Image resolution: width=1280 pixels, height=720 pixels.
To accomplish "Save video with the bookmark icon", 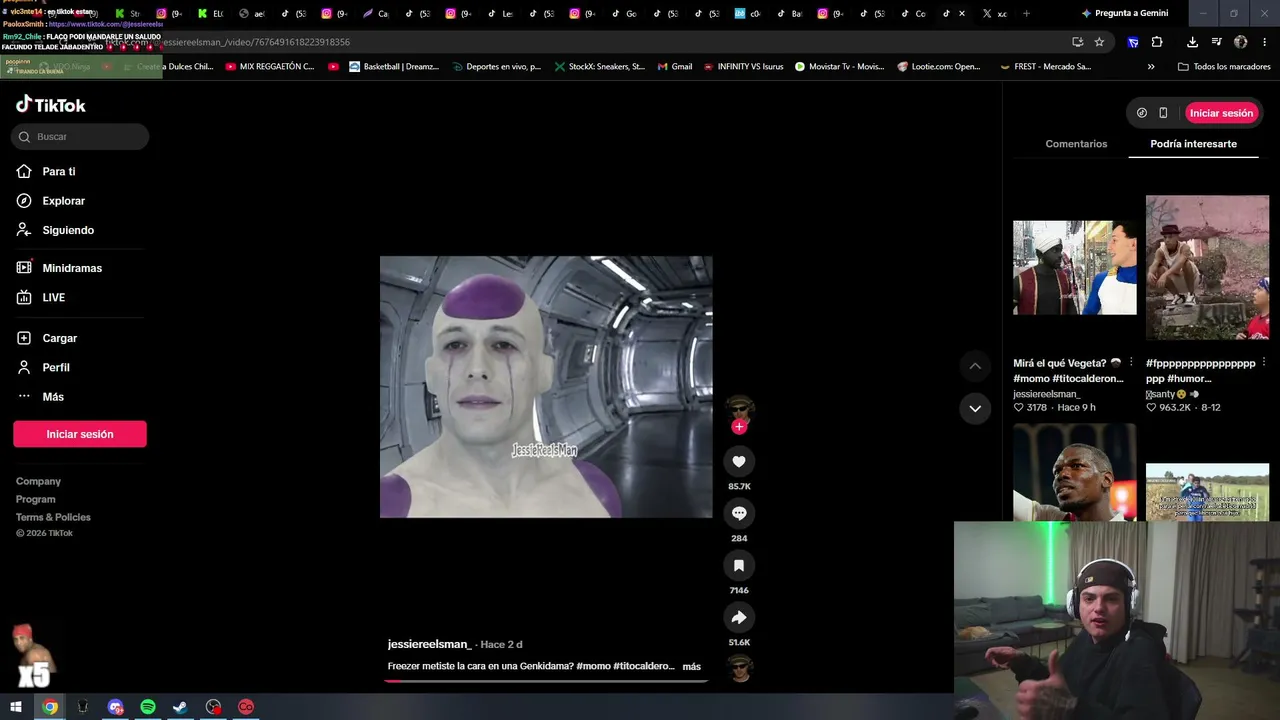I will pyautogui.click(x=739, y=565).
